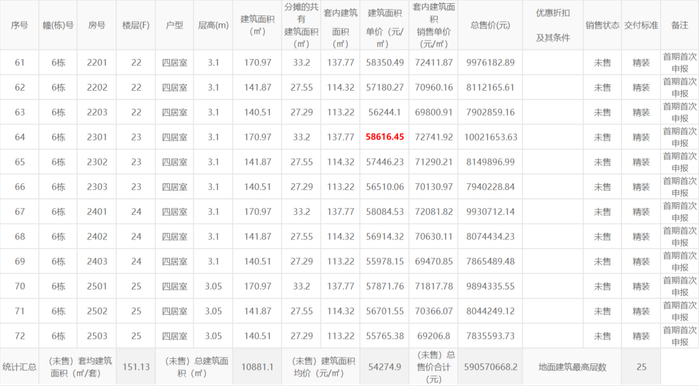
Task: Click the 地面建筑最高层数 label
Action: [x=572, y=367]
